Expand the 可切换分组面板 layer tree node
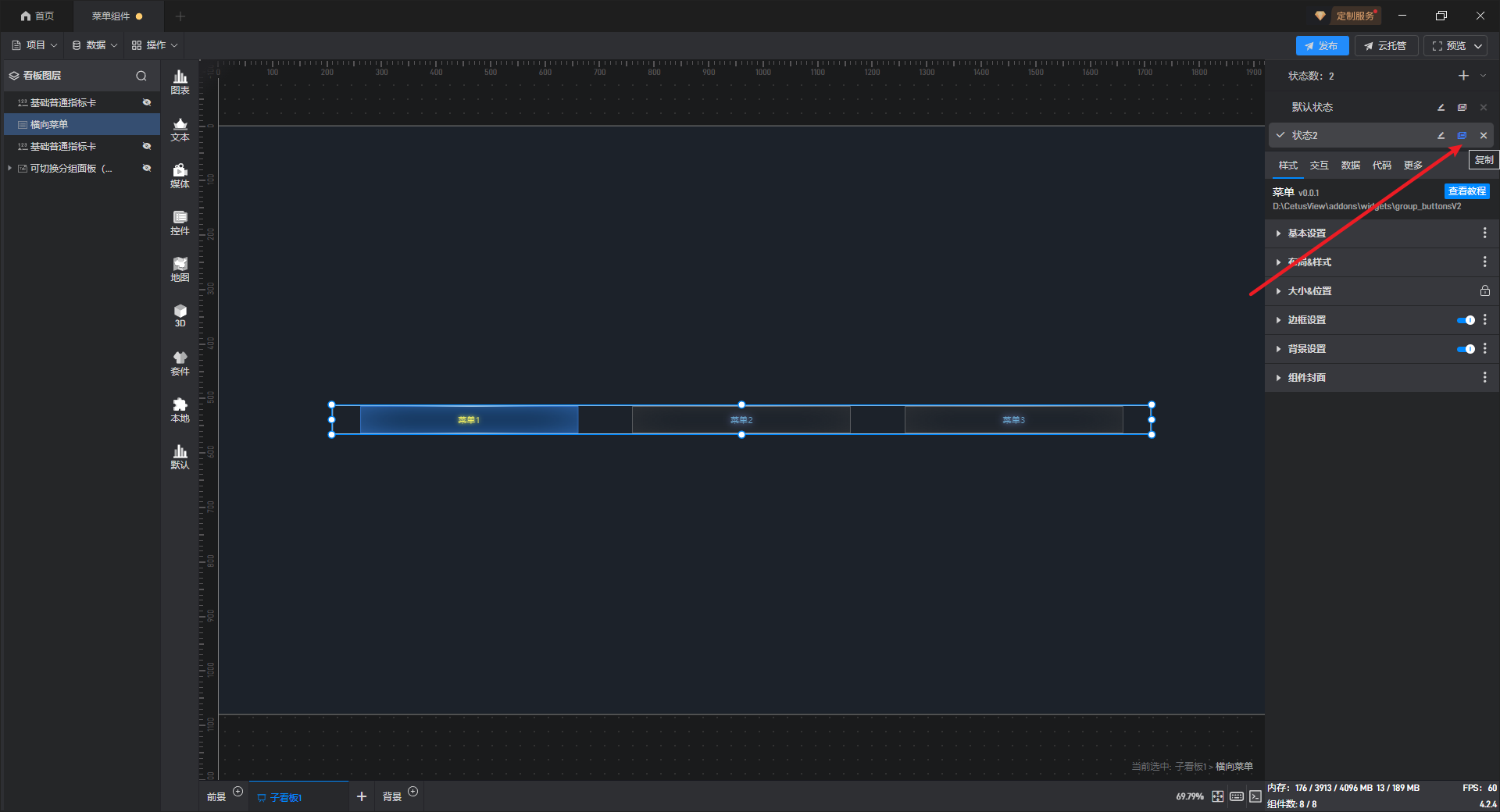This screenshot has height=812, width=1500. tap(9, 168)
